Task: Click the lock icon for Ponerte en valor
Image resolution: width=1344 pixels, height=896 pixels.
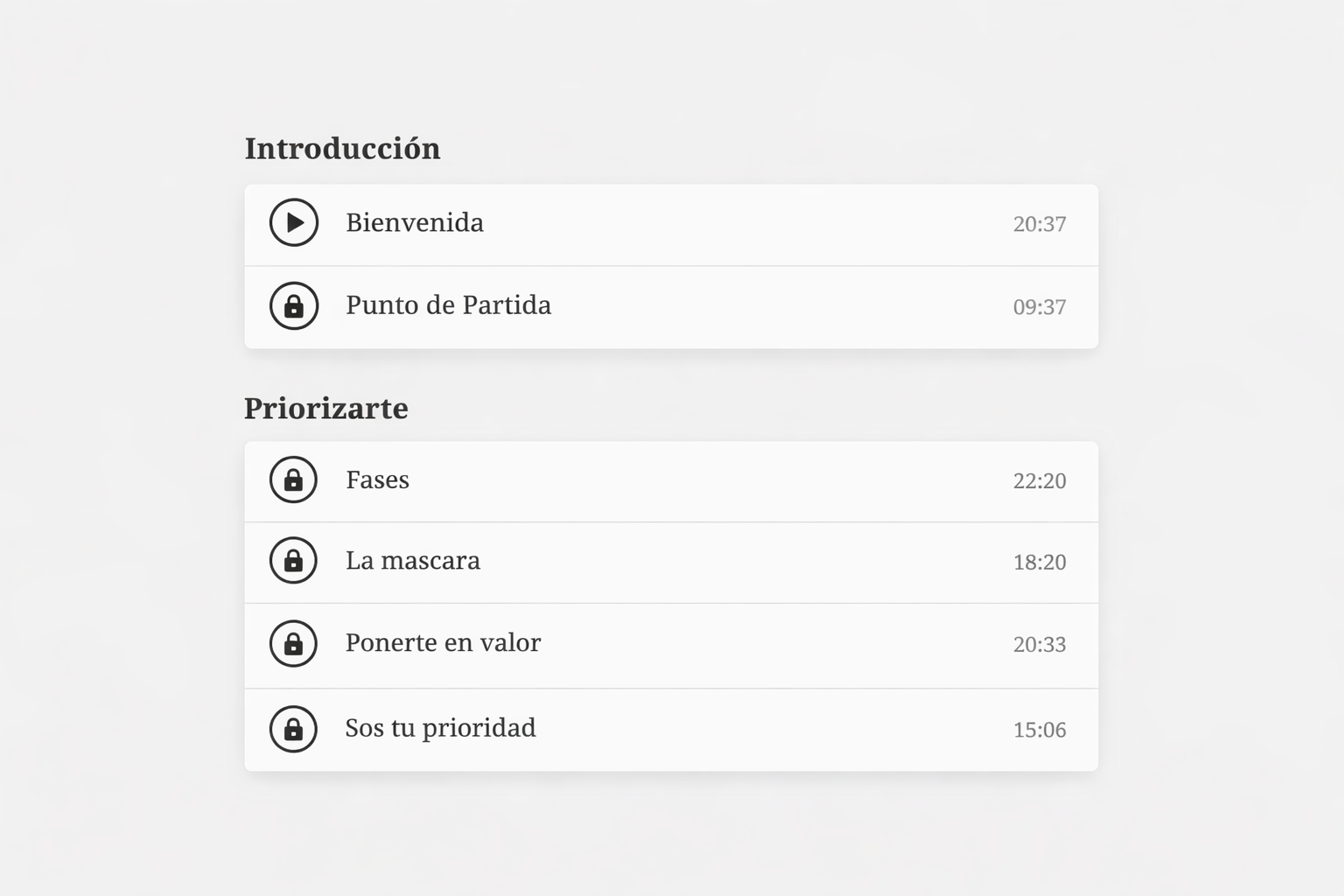Action: point(294,643)
